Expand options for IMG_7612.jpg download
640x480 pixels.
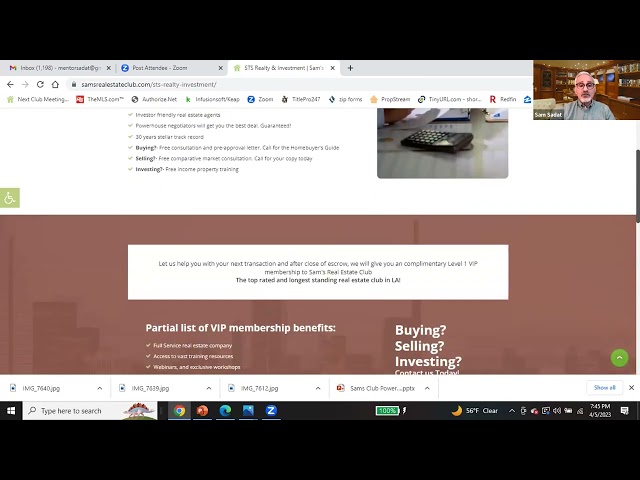tap(318, 388)
